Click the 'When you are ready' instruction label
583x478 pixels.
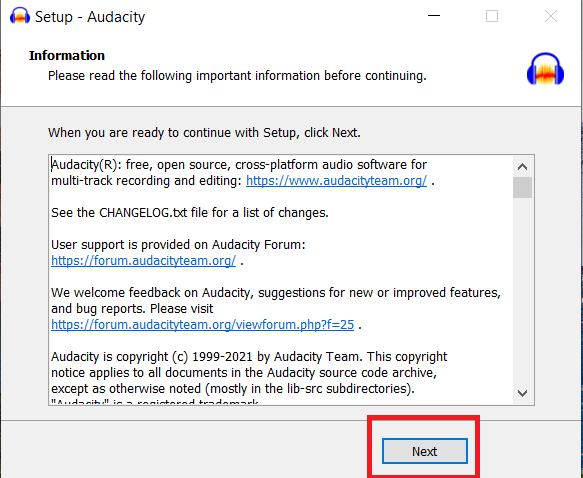(204, 133)
